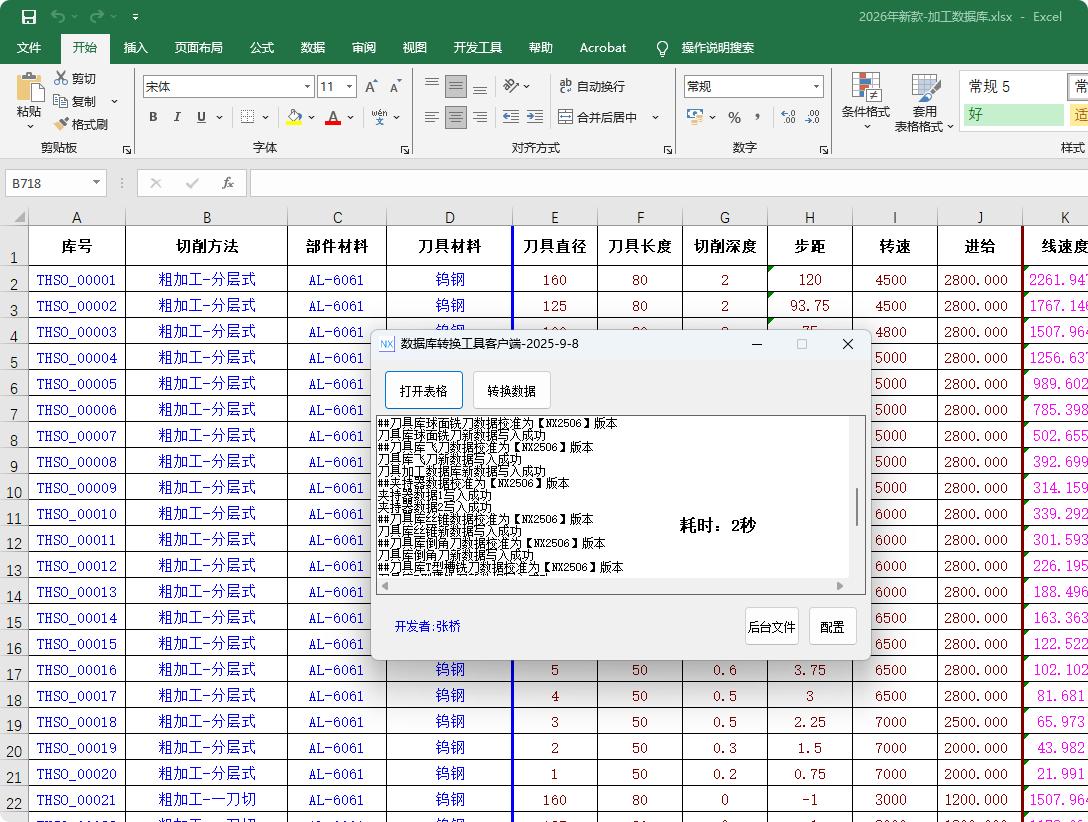1088x822 pixels.
Task: Click the Save icon in the title bar
Action: 28,17
